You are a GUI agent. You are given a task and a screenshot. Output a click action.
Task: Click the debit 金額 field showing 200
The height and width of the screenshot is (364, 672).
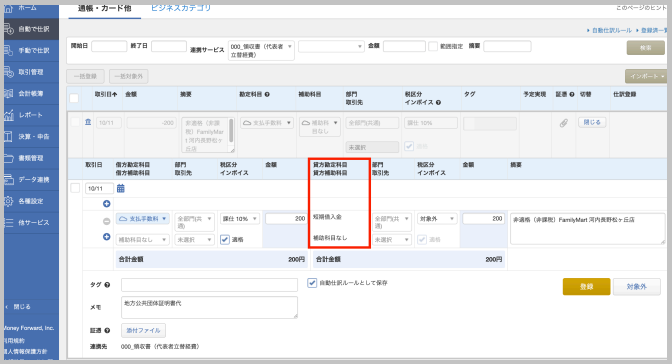tap(286, 219)
